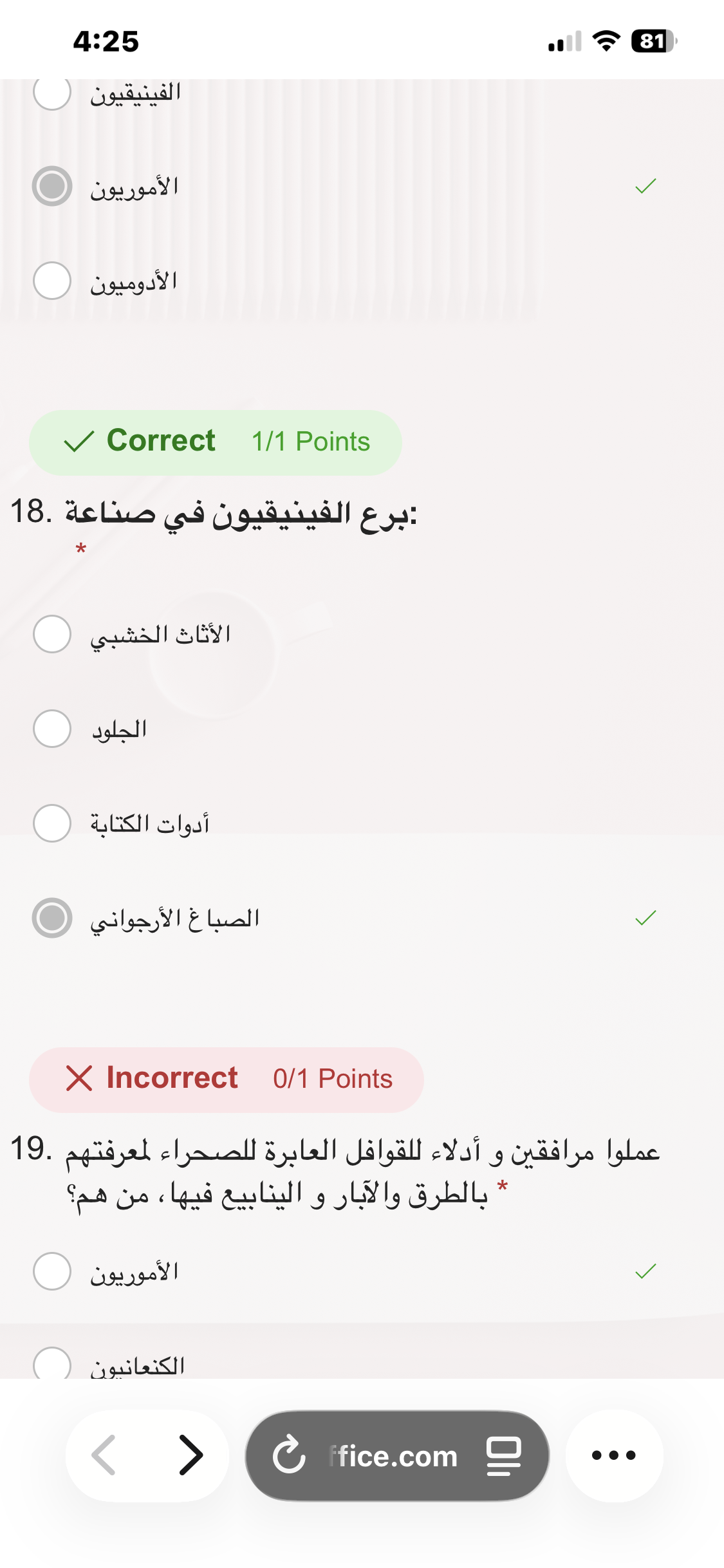The height and width of the screenshot is (1568, 724).
Task: Choose the الأثاث الخشبي answer
Action: click(52, 634)
